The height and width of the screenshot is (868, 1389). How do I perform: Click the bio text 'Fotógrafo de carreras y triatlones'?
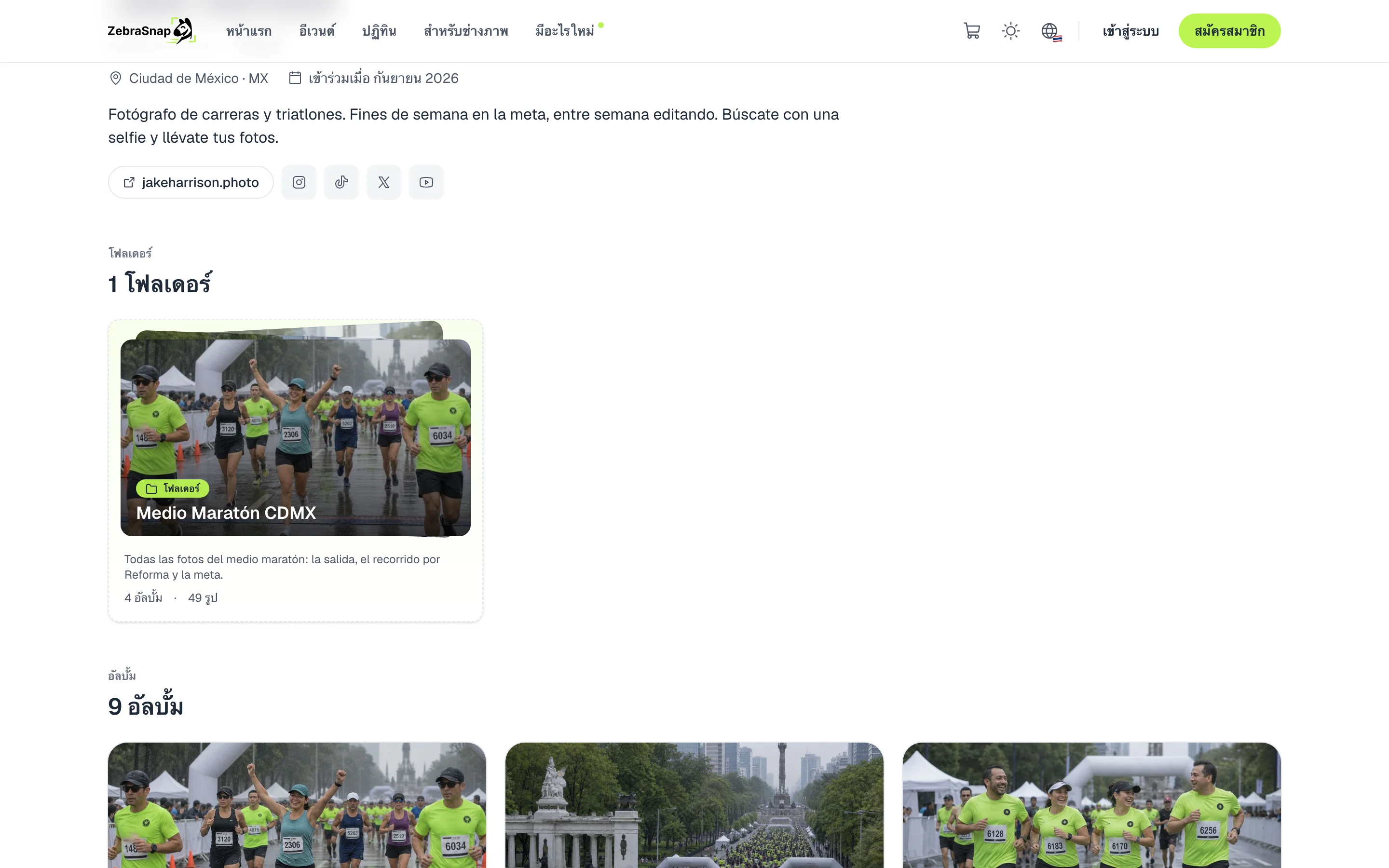pos(474,126)
